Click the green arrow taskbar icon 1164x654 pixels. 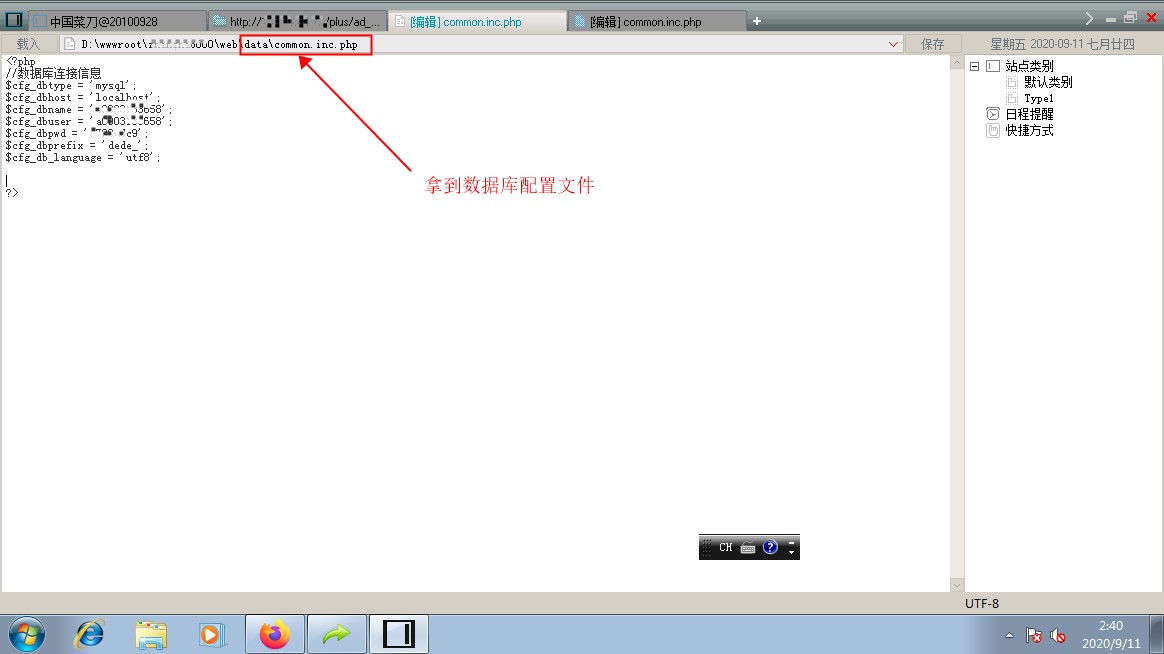(336, 635)
